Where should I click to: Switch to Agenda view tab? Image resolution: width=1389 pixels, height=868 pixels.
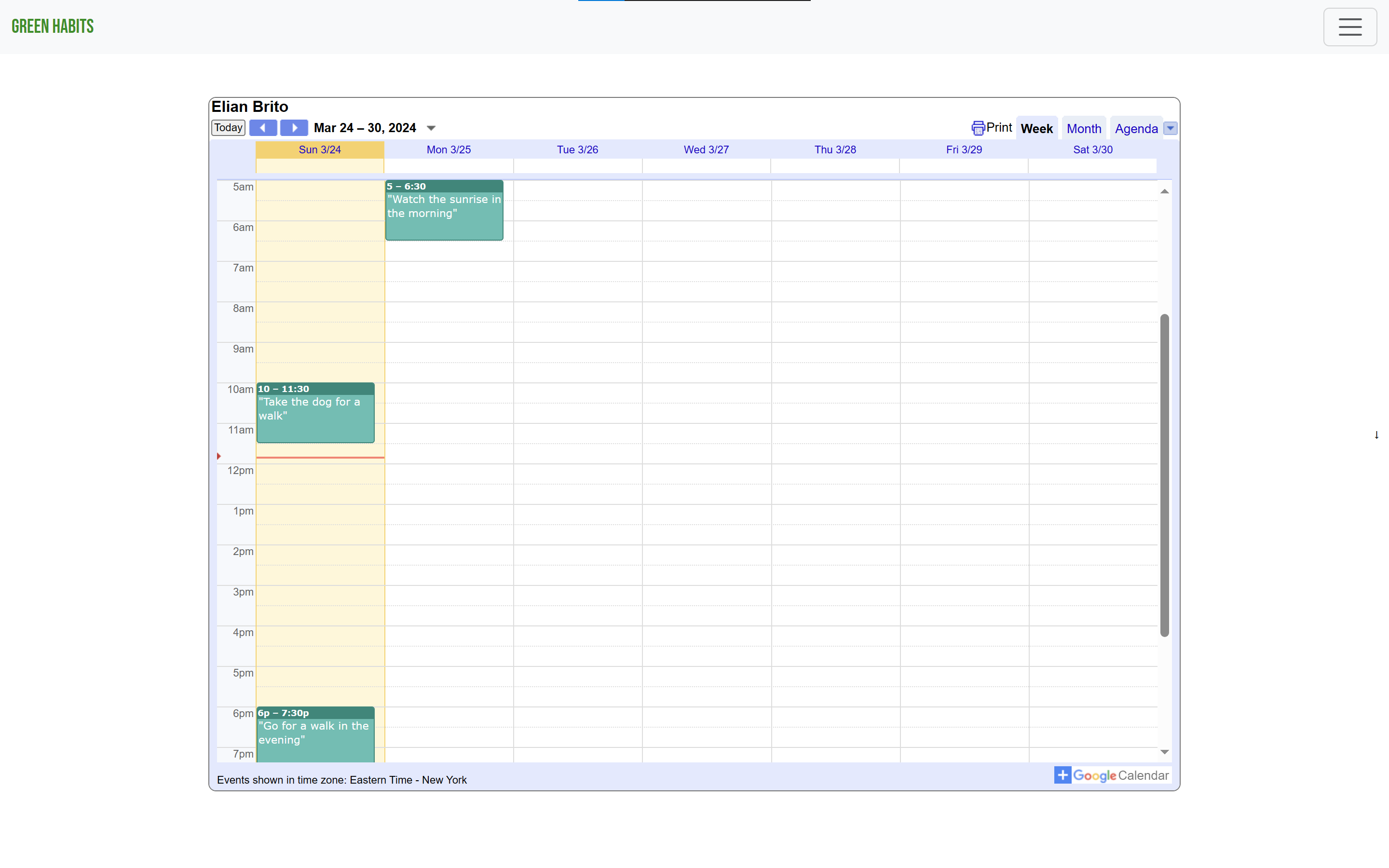tap(1135, 129)
